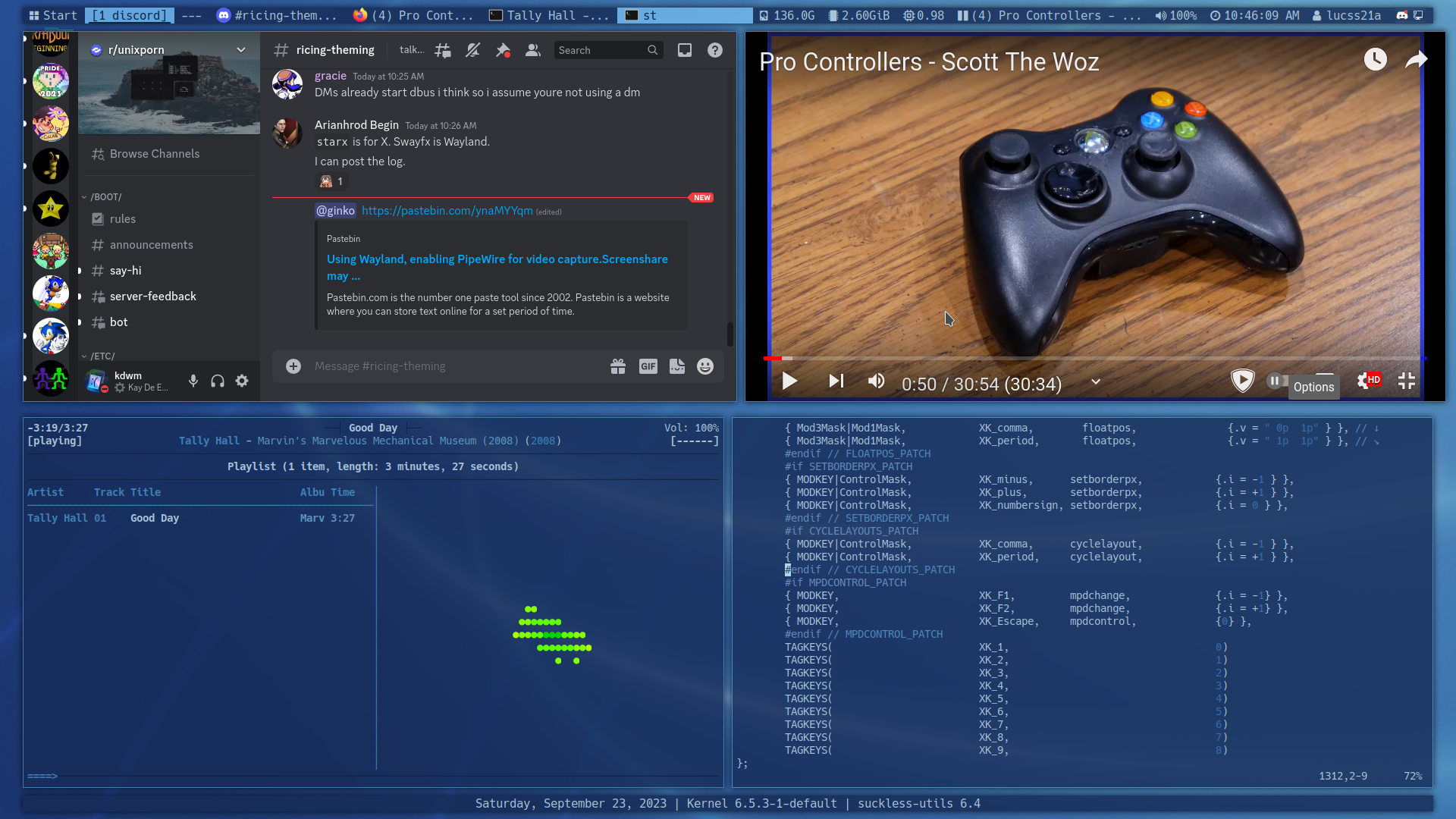This screenshot has width=1456, height=819.
Task: Click the Share arrow on video
Action: 1416,59
